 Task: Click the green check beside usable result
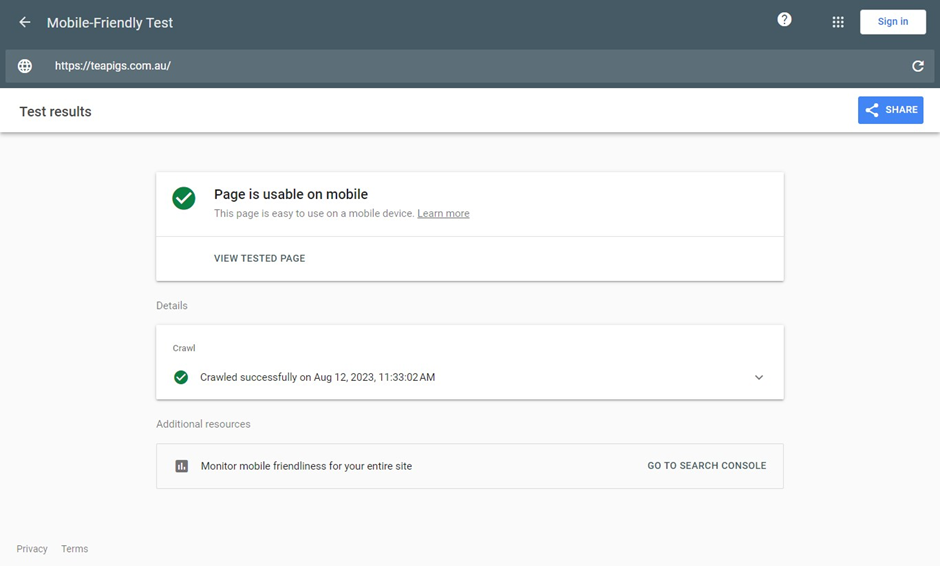click(x=183, y=198)
